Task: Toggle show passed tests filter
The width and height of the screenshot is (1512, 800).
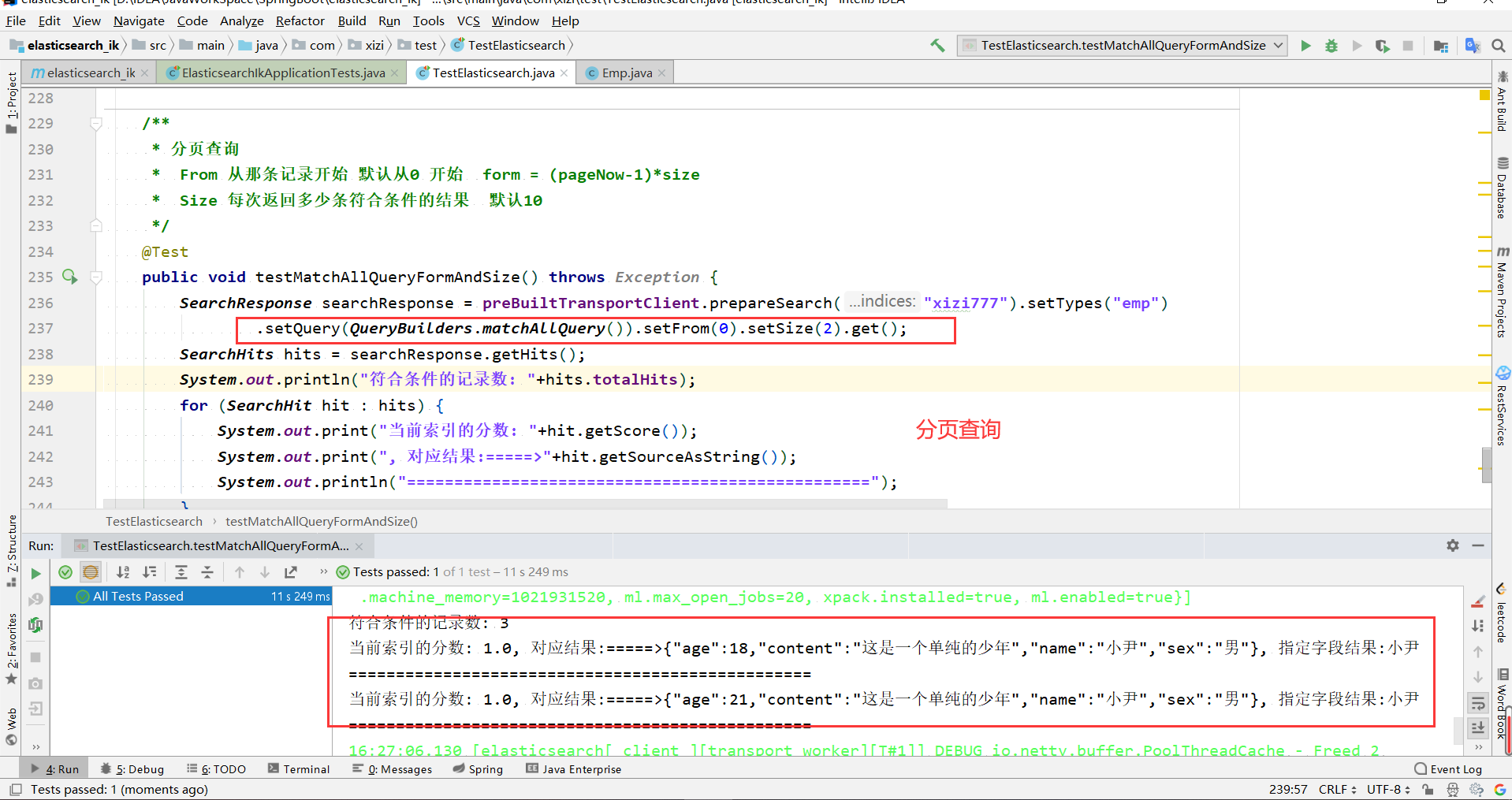Action: pos(65,572)
